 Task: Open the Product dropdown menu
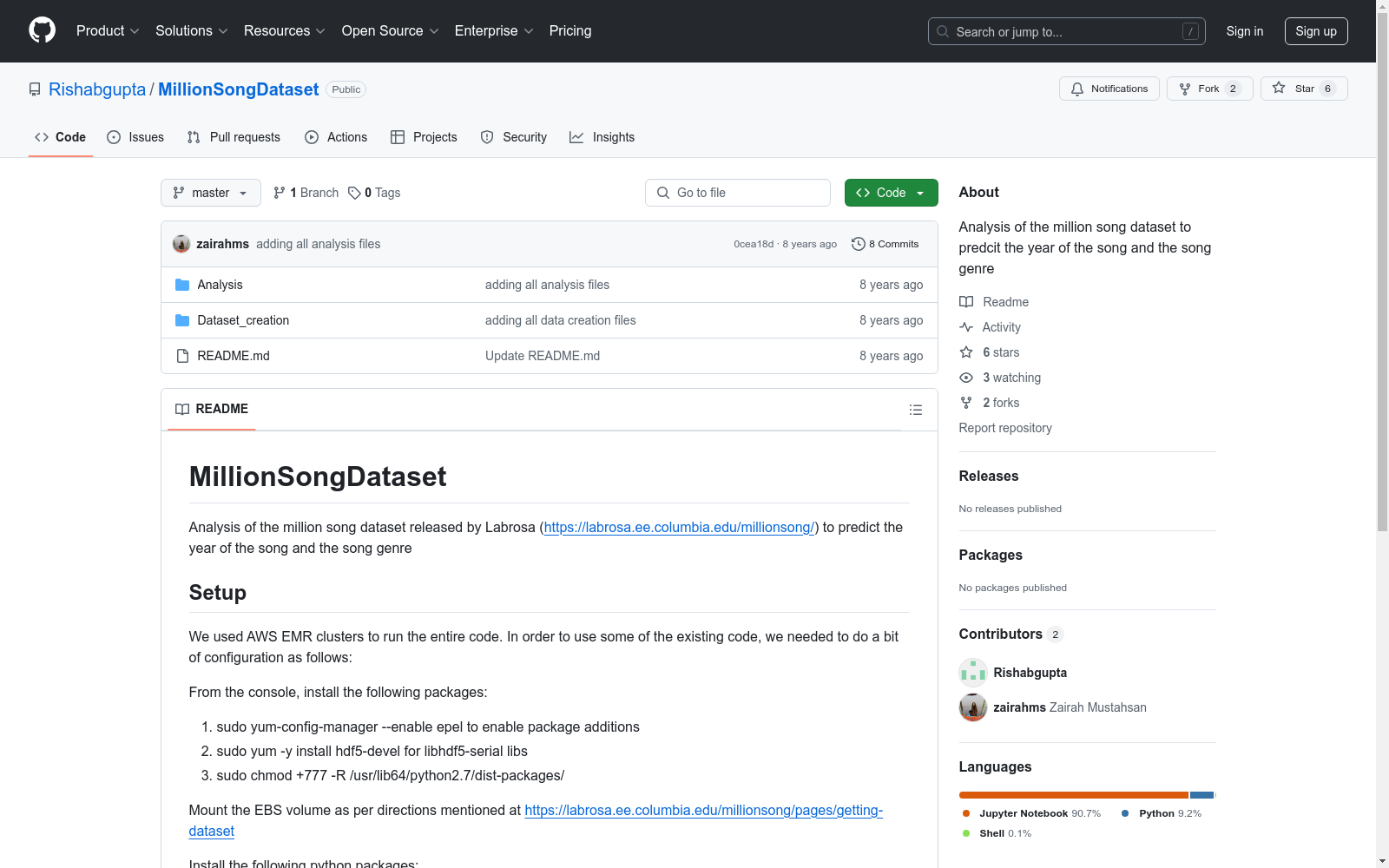pyautogui.click(x=108, y=31)
